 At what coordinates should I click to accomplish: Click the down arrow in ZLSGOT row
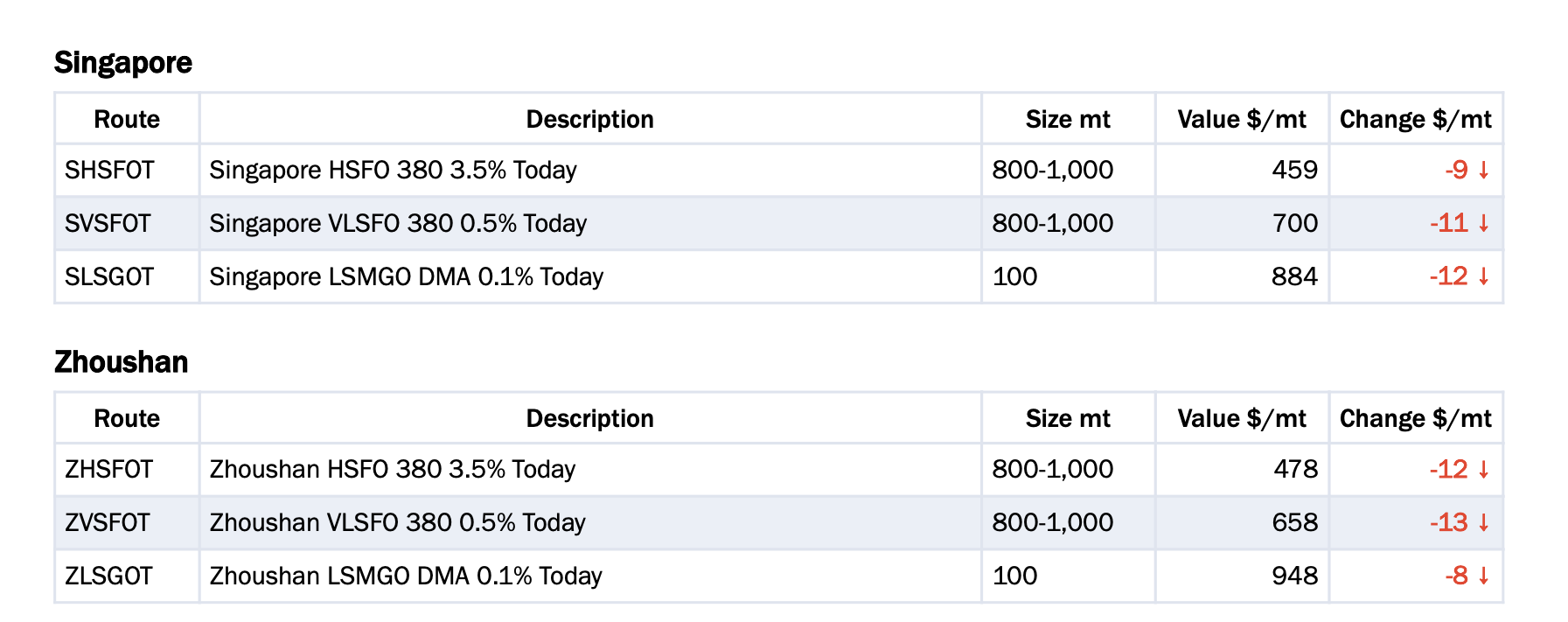coord(1483,577)
